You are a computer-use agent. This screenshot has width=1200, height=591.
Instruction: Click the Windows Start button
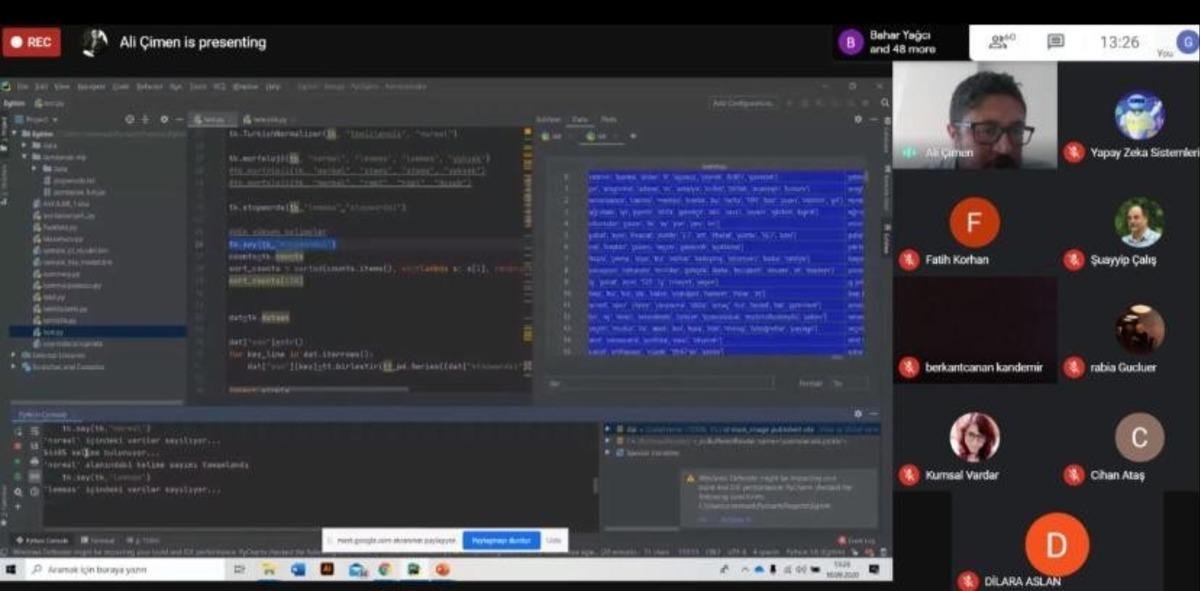pos(12,570)
